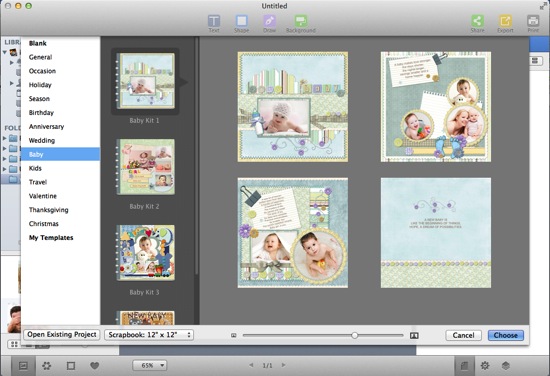The width and height of the screenshot is (550, 376).
Task: Select the Birthday category
Action: coord(41,113)
